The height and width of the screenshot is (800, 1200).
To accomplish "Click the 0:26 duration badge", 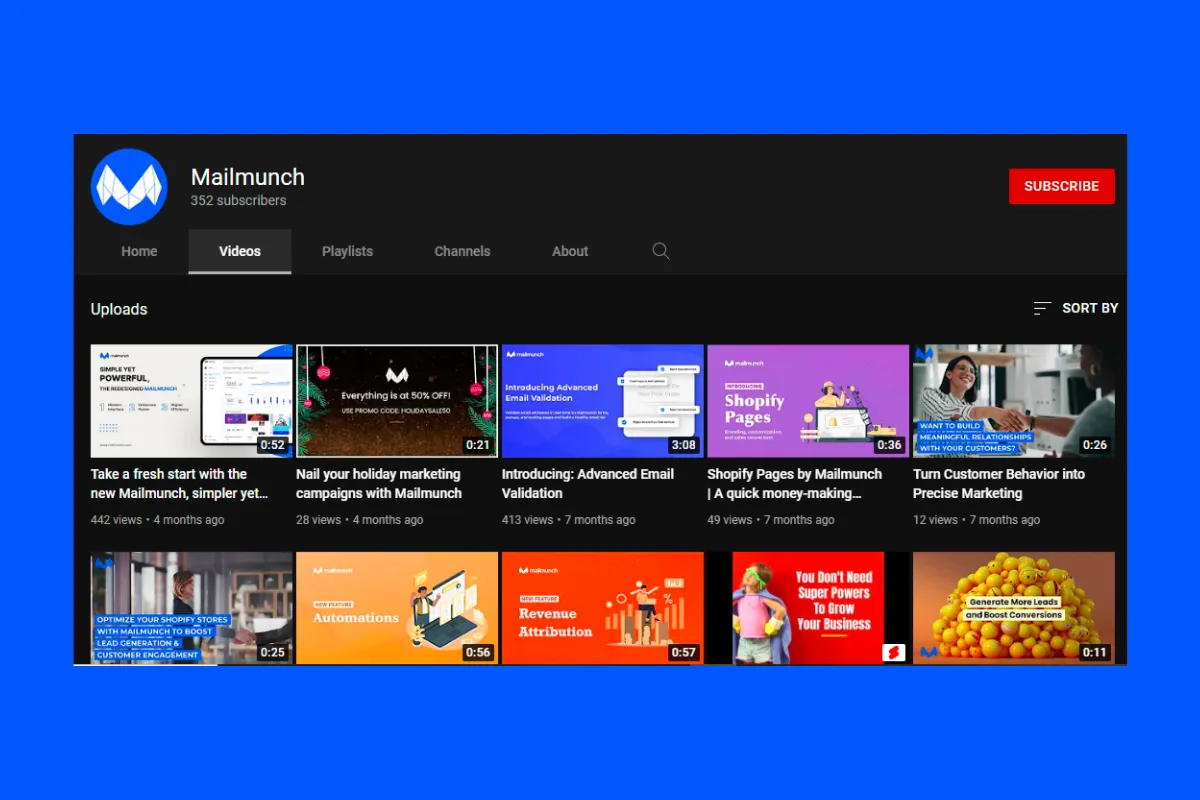I will click(1095, 445).
